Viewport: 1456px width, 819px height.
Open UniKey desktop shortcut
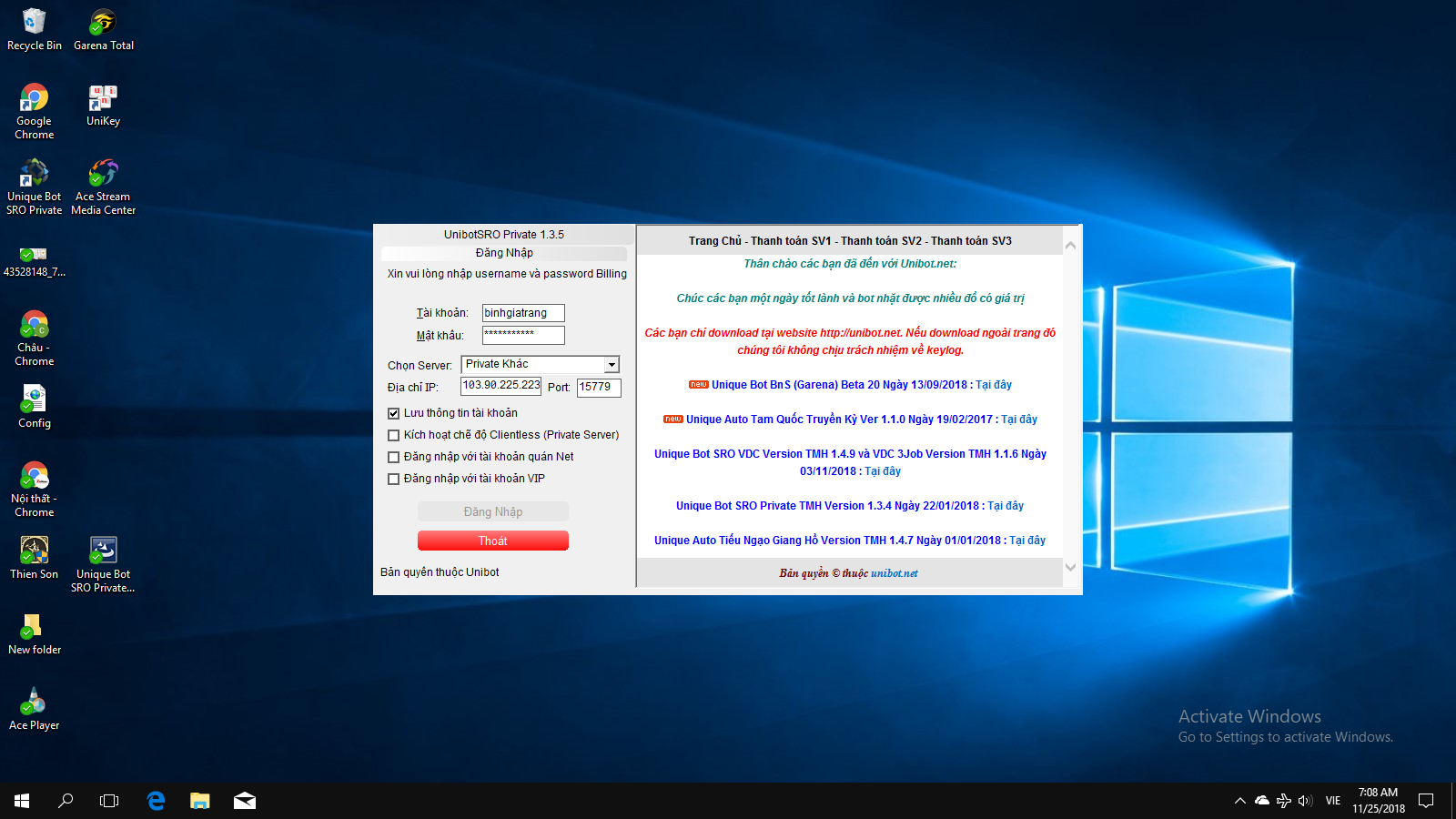point(104,106)
